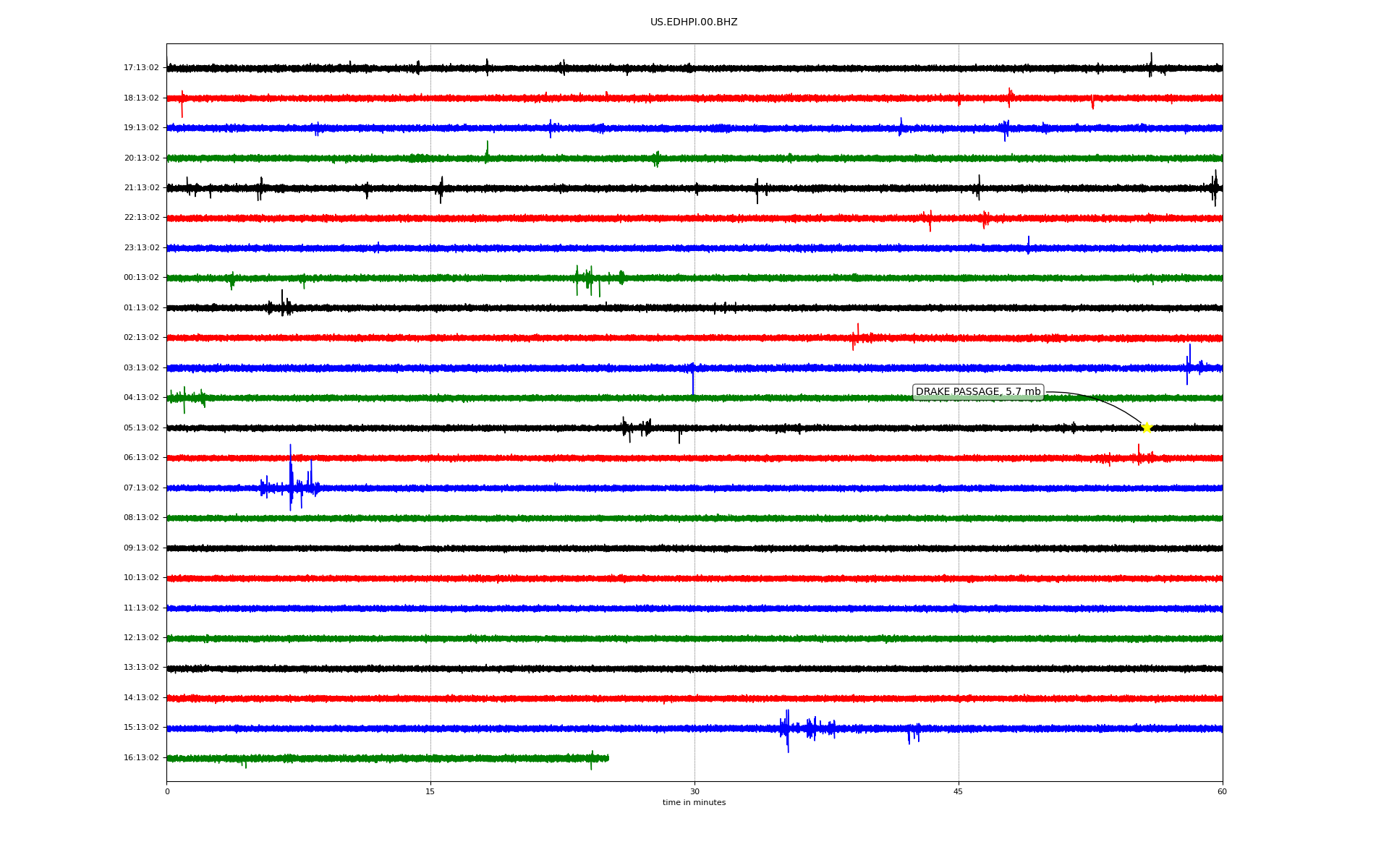Click the 08:13:02 trace label
The image size is (1389, 868).
tap(141, 518)
